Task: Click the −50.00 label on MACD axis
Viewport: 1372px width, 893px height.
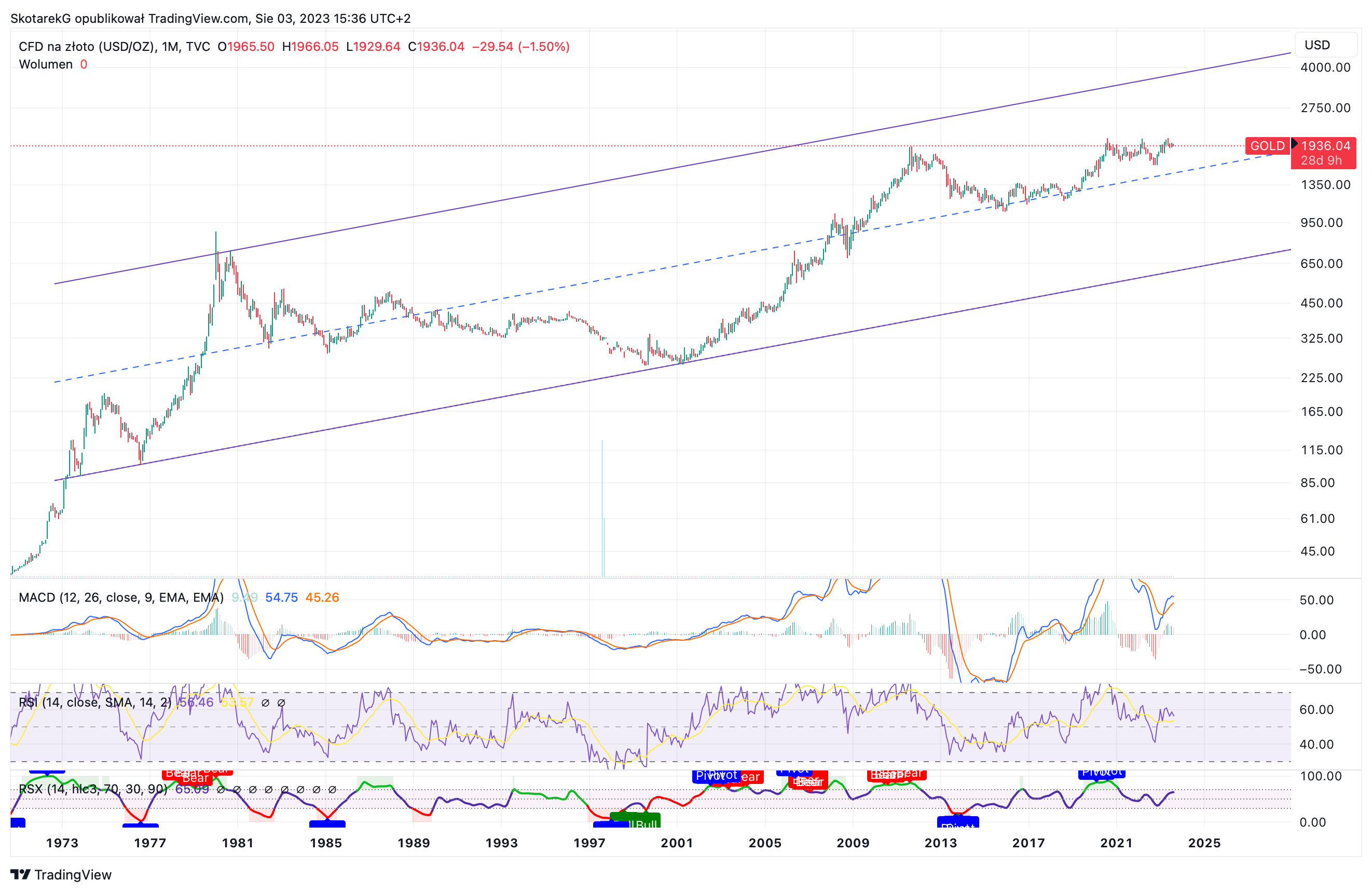Action: coord(1321,669)
